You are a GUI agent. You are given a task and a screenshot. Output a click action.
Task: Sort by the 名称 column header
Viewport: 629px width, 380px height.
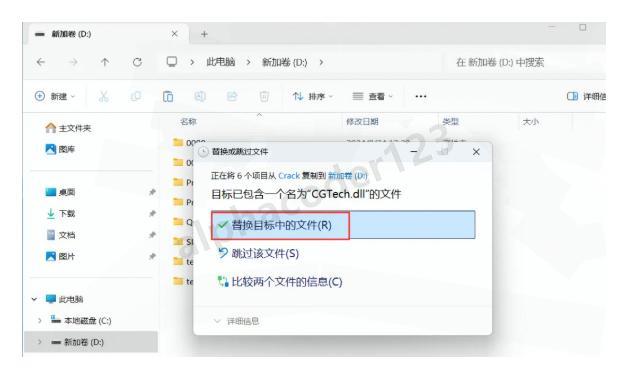tap(189, 122)
